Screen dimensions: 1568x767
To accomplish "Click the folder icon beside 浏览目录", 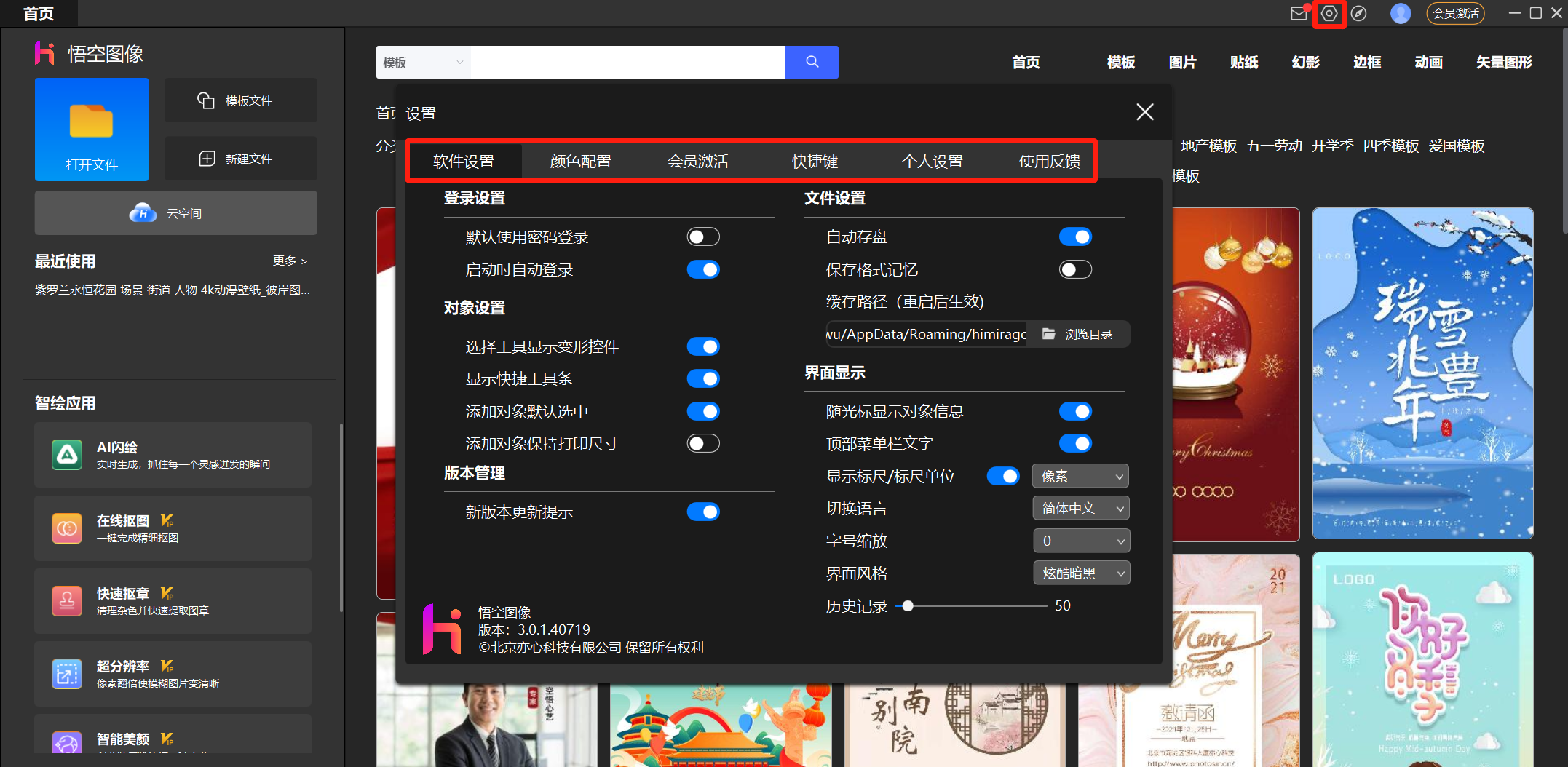I will (x=1048, y=334).
